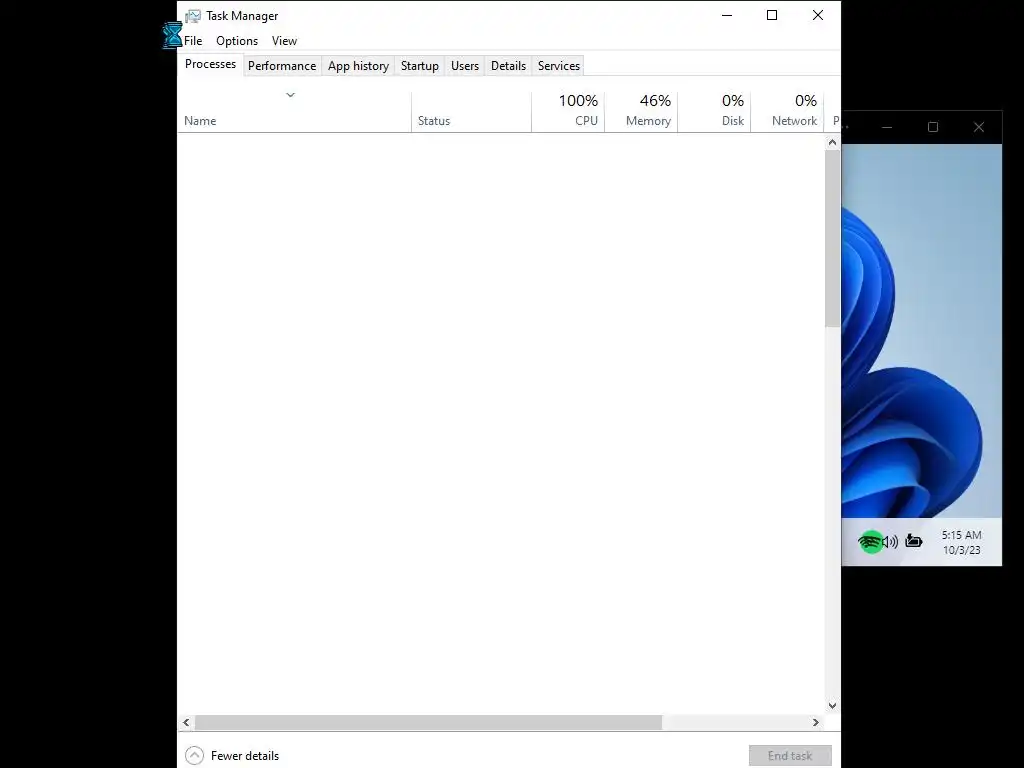Viewport: 1024px width, 768px height.
Task: Click the sort chevron above Name column
Action: [291, 95]
